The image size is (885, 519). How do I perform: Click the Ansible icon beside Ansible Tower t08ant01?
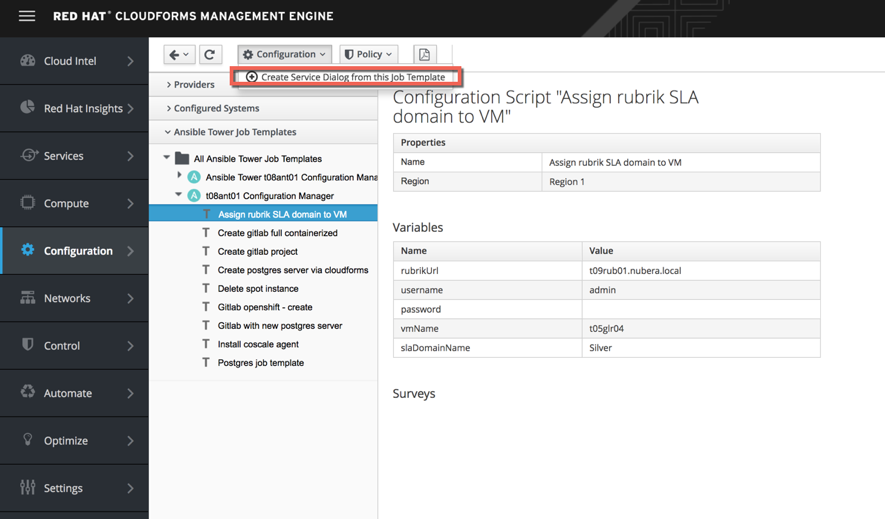pos(194,177)
